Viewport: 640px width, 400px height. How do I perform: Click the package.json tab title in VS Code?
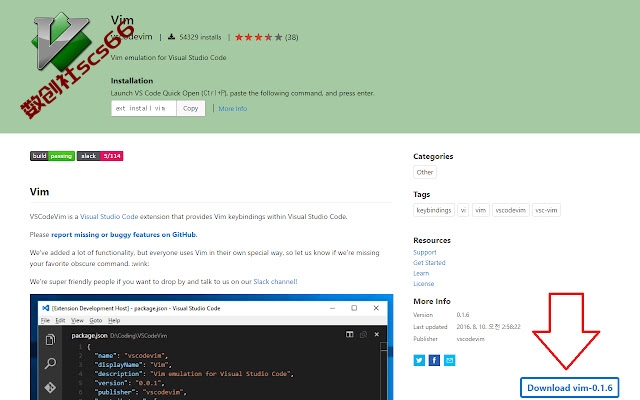[89, 336]
